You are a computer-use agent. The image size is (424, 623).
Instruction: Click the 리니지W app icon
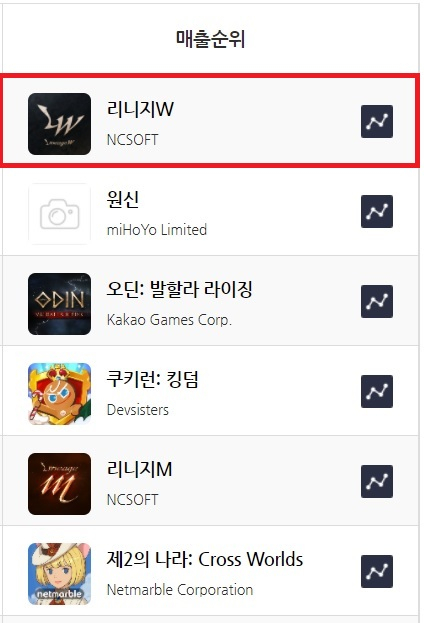(x=60, y=124)
